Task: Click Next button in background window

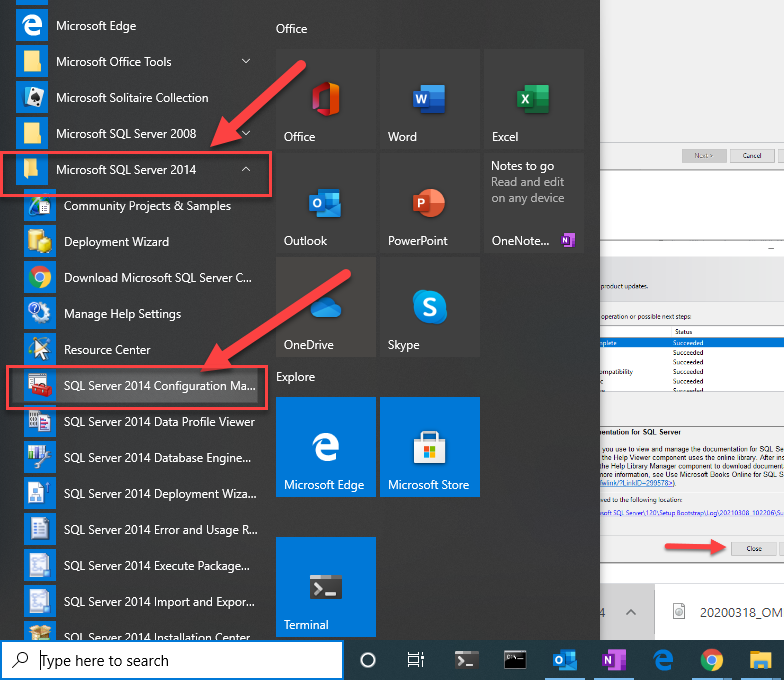Action: pyautogui.click(x=704, y=156)
